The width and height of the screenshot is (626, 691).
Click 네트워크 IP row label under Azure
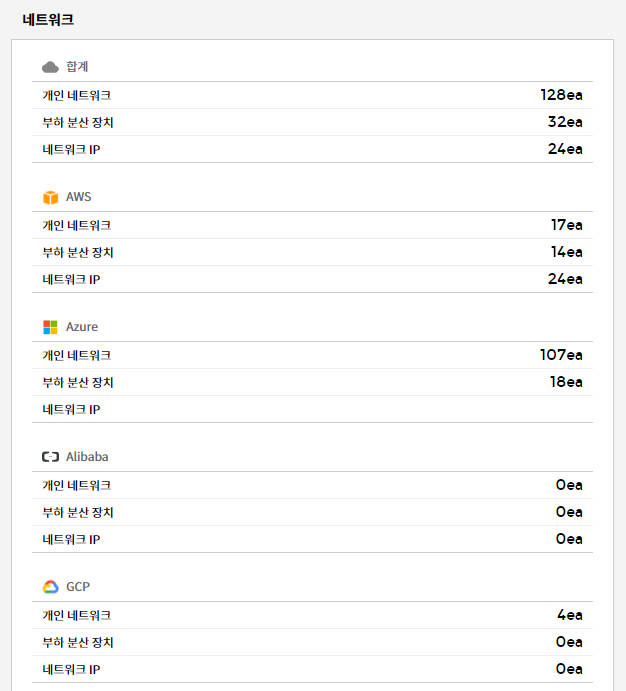pos(71,409)
